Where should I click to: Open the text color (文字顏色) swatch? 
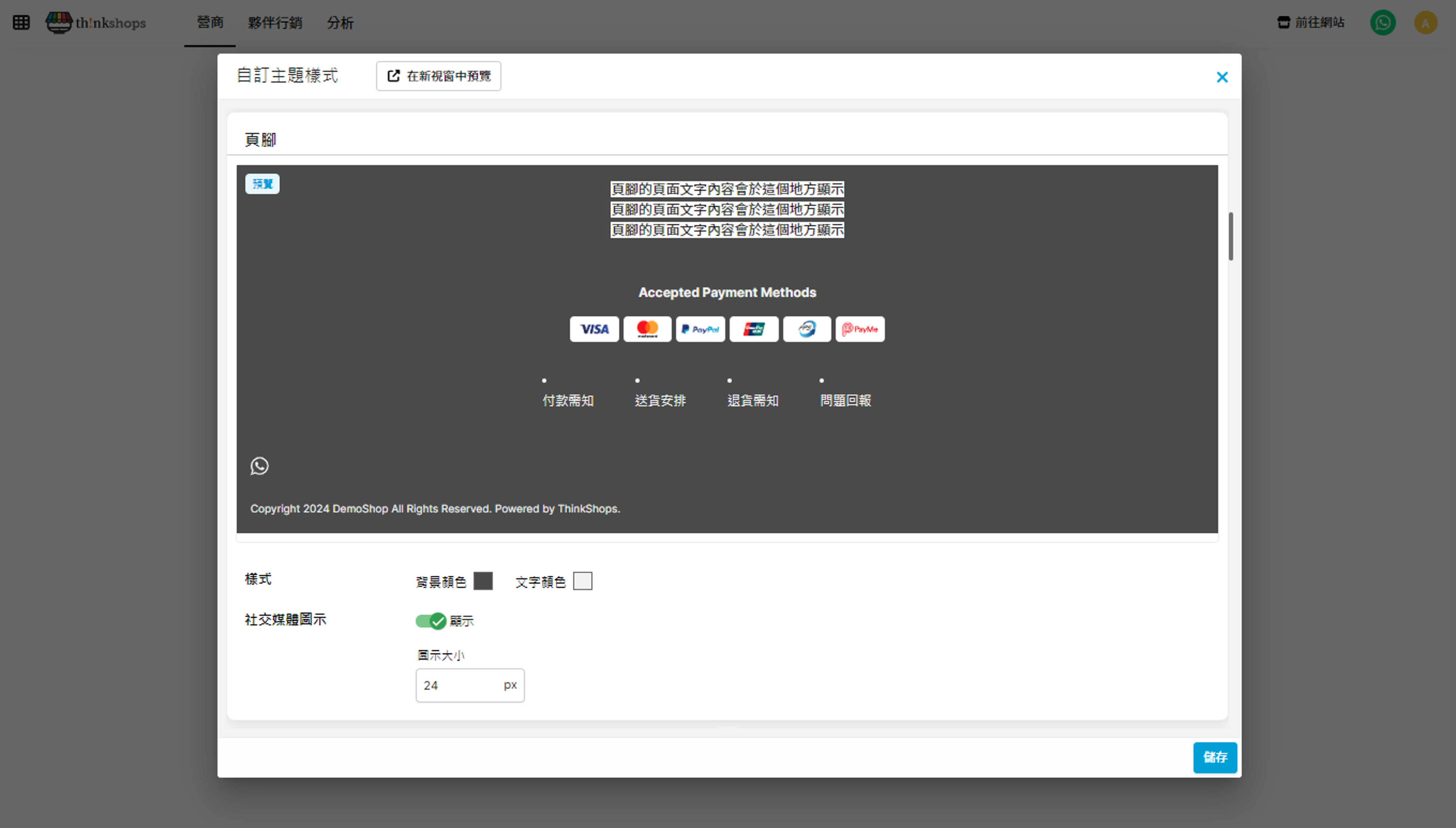click(x=583, y=581)
